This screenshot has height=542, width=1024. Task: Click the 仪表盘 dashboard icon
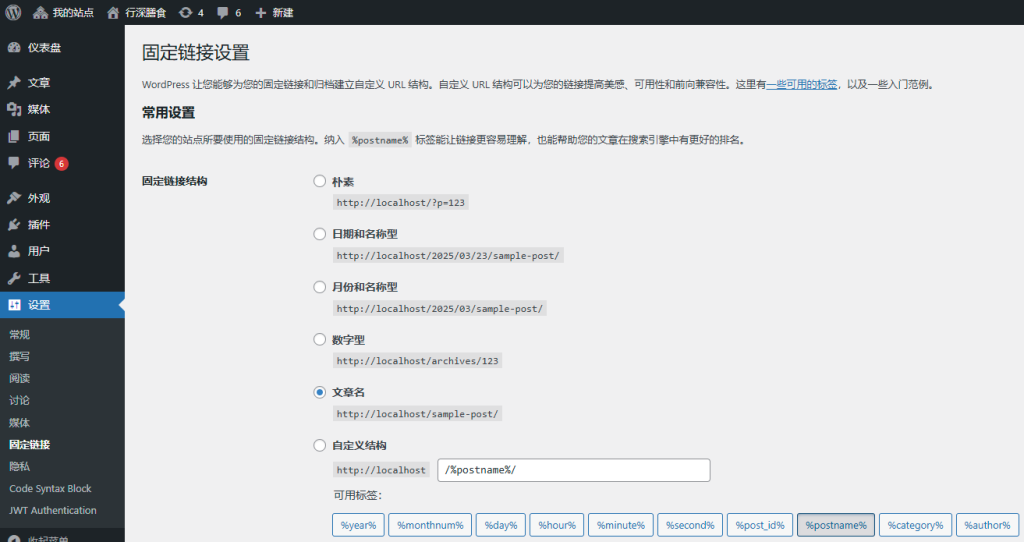14,48
